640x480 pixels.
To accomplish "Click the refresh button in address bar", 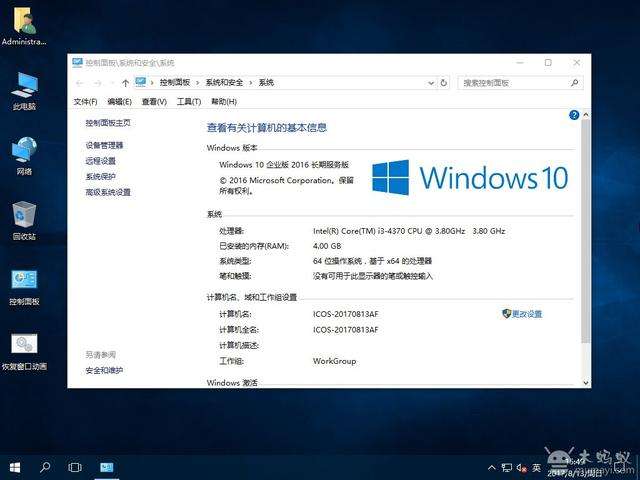I will tap(444, 83).
